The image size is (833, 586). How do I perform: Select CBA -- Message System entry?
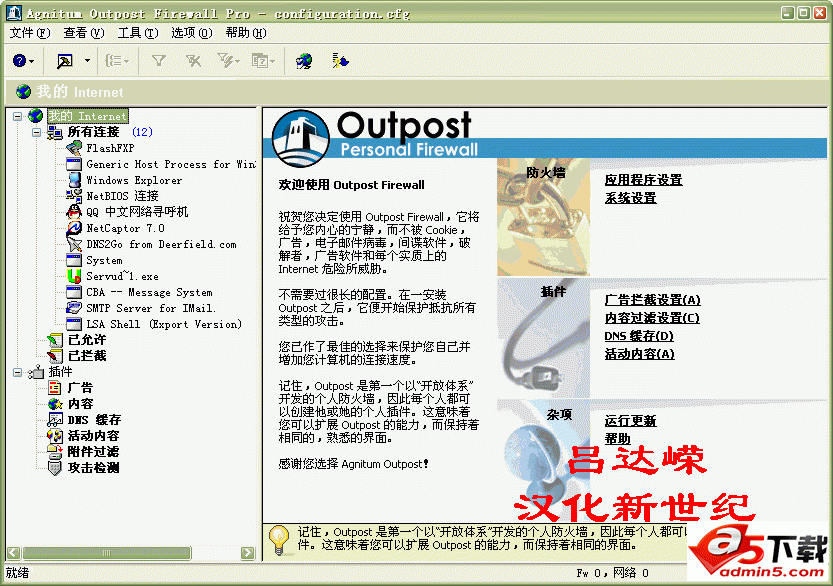click(x=149, y=292)
